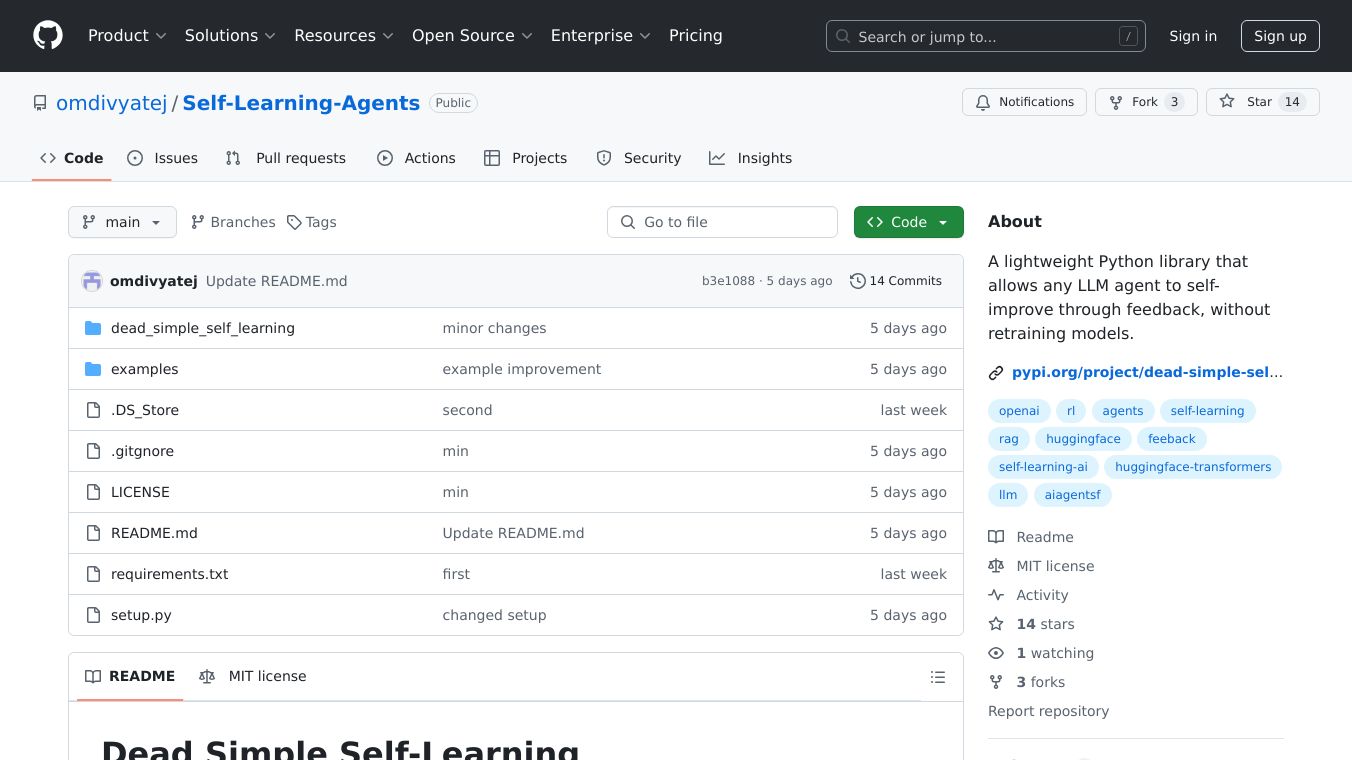Open the pypi.org project link

(1146, 372)
